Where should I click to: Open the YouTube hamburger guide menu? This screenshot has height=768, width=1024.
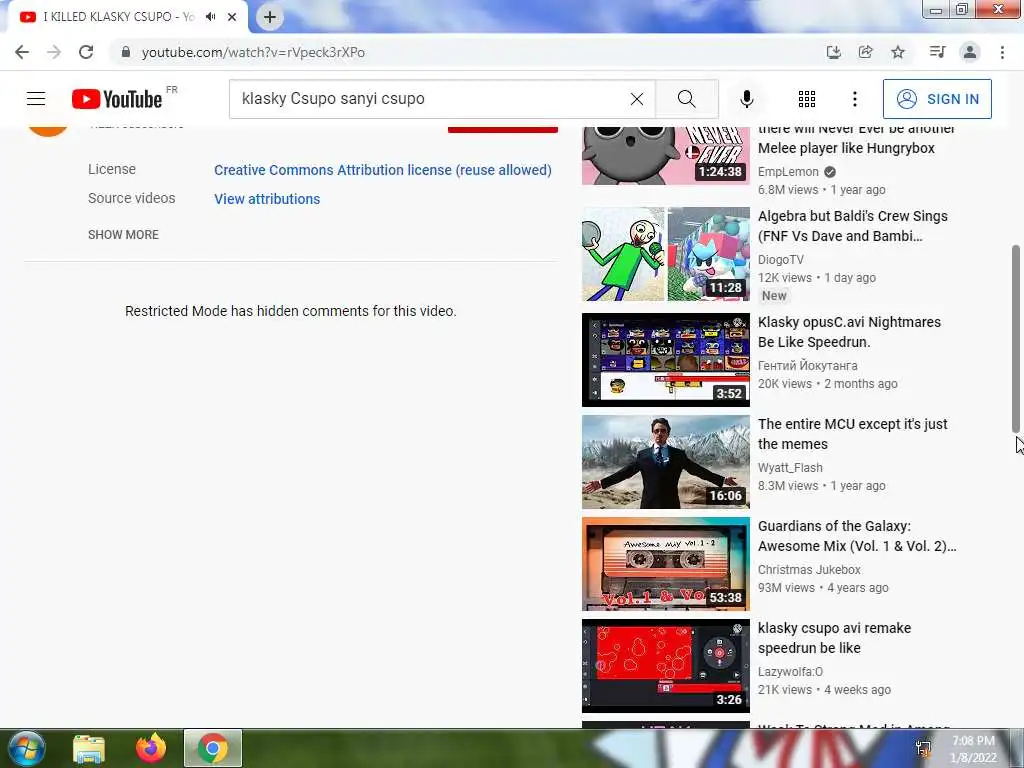36,99
